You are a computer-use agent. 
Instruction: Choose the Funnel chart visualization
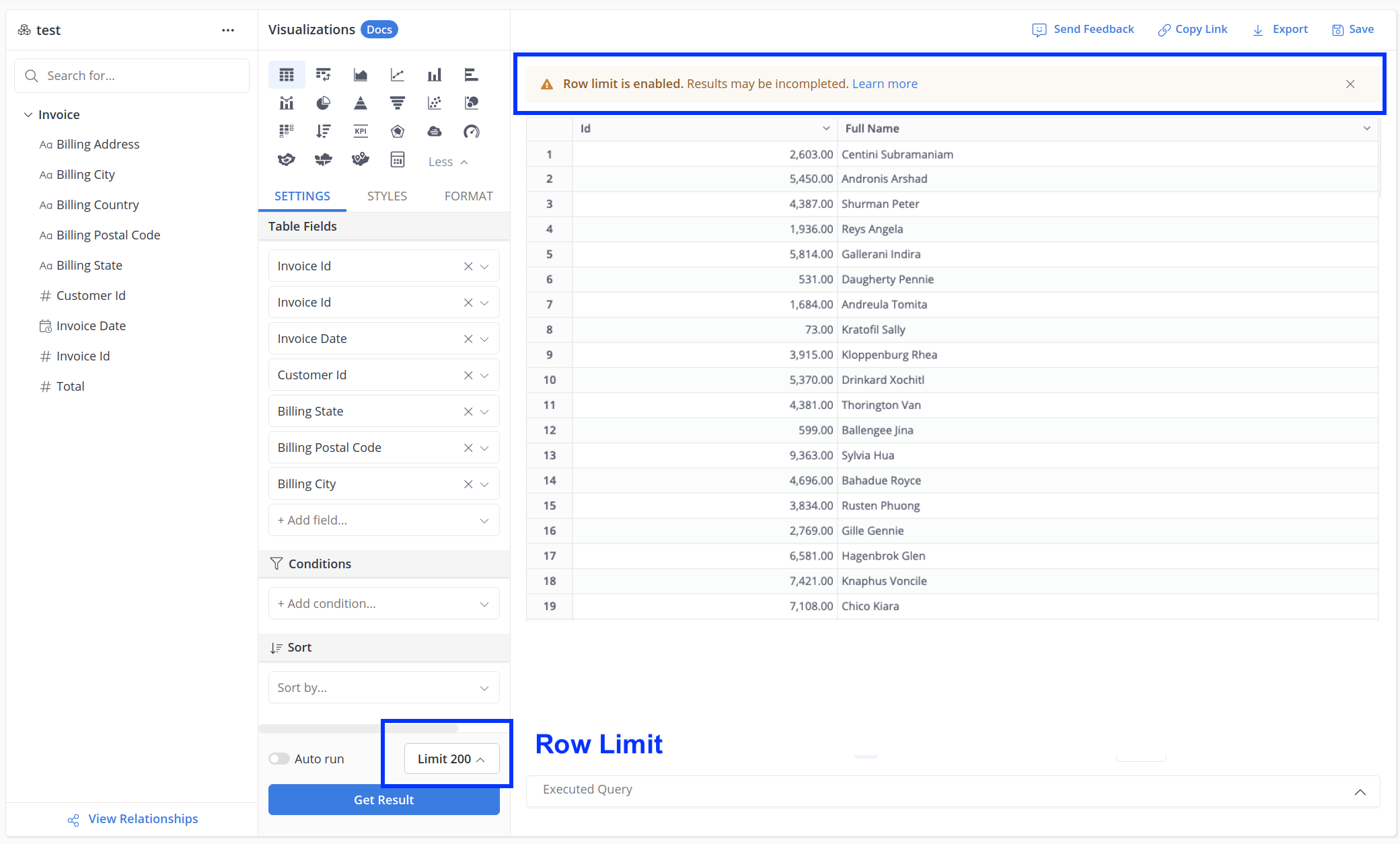pos(398,103)
